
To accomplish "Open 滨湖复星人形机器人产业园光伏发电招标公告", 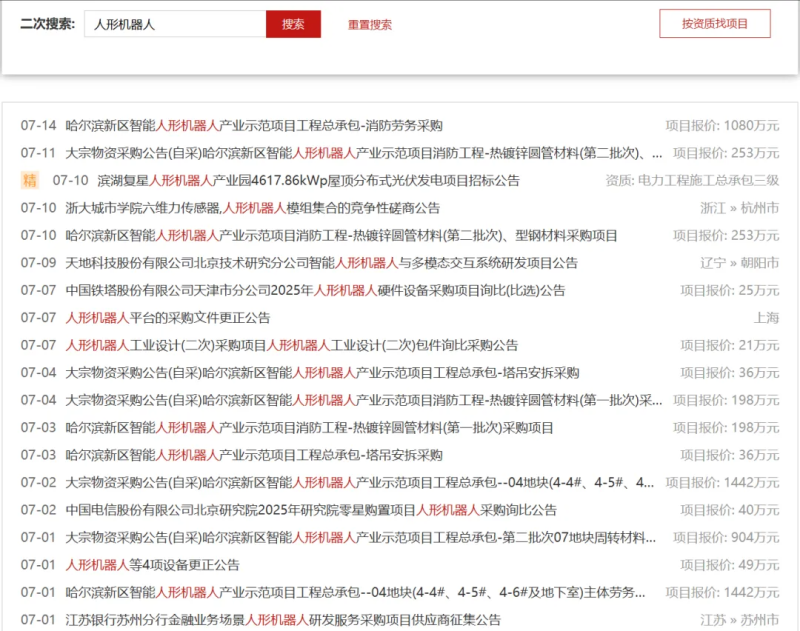I will coord(308,181).
